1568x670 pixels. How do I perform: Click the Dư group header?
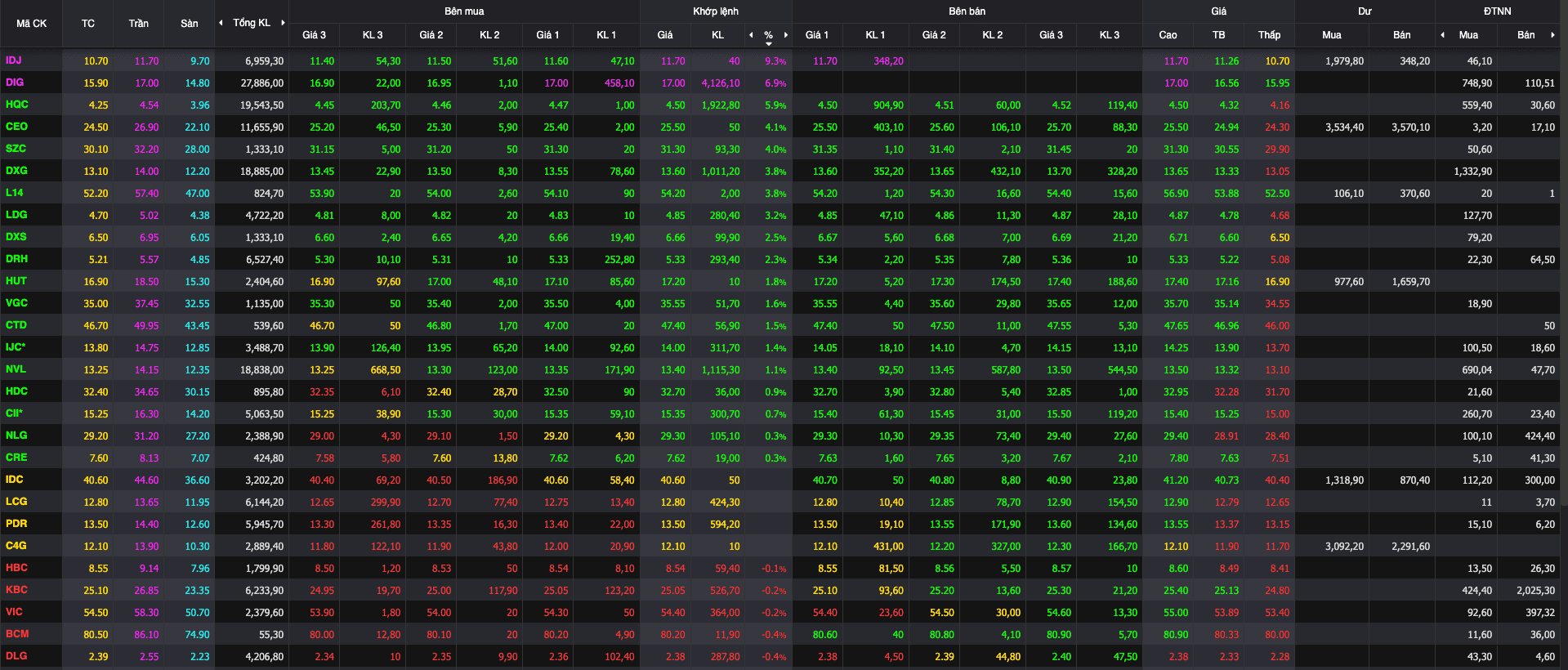1365,11
